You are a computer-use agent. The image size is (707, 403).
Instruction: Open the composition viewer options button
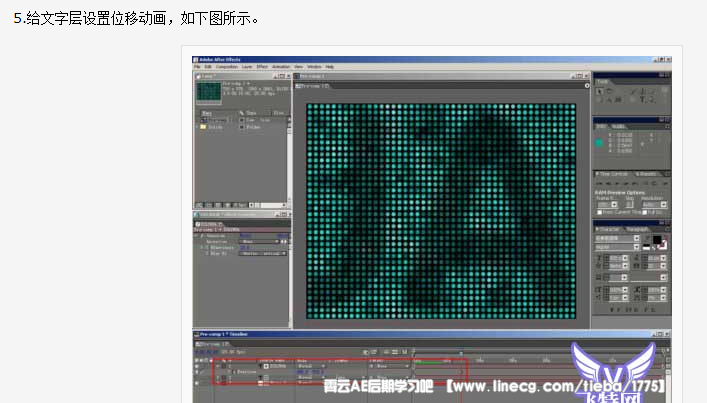click(587, 86)
